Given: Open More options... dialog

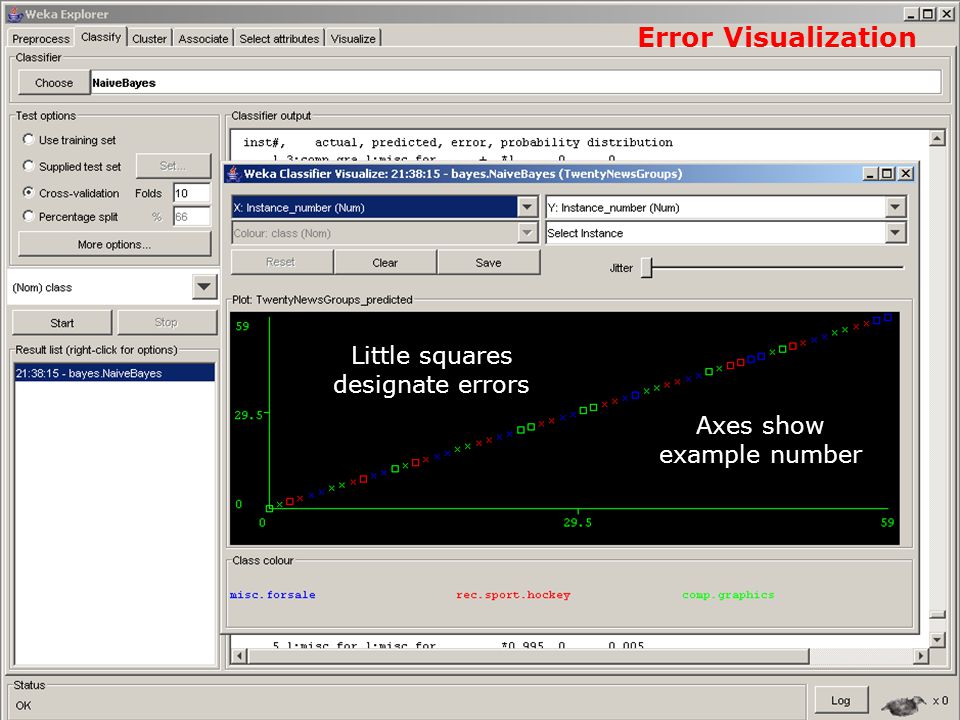Looking at the screenshot, I should [x=114, y=244].
